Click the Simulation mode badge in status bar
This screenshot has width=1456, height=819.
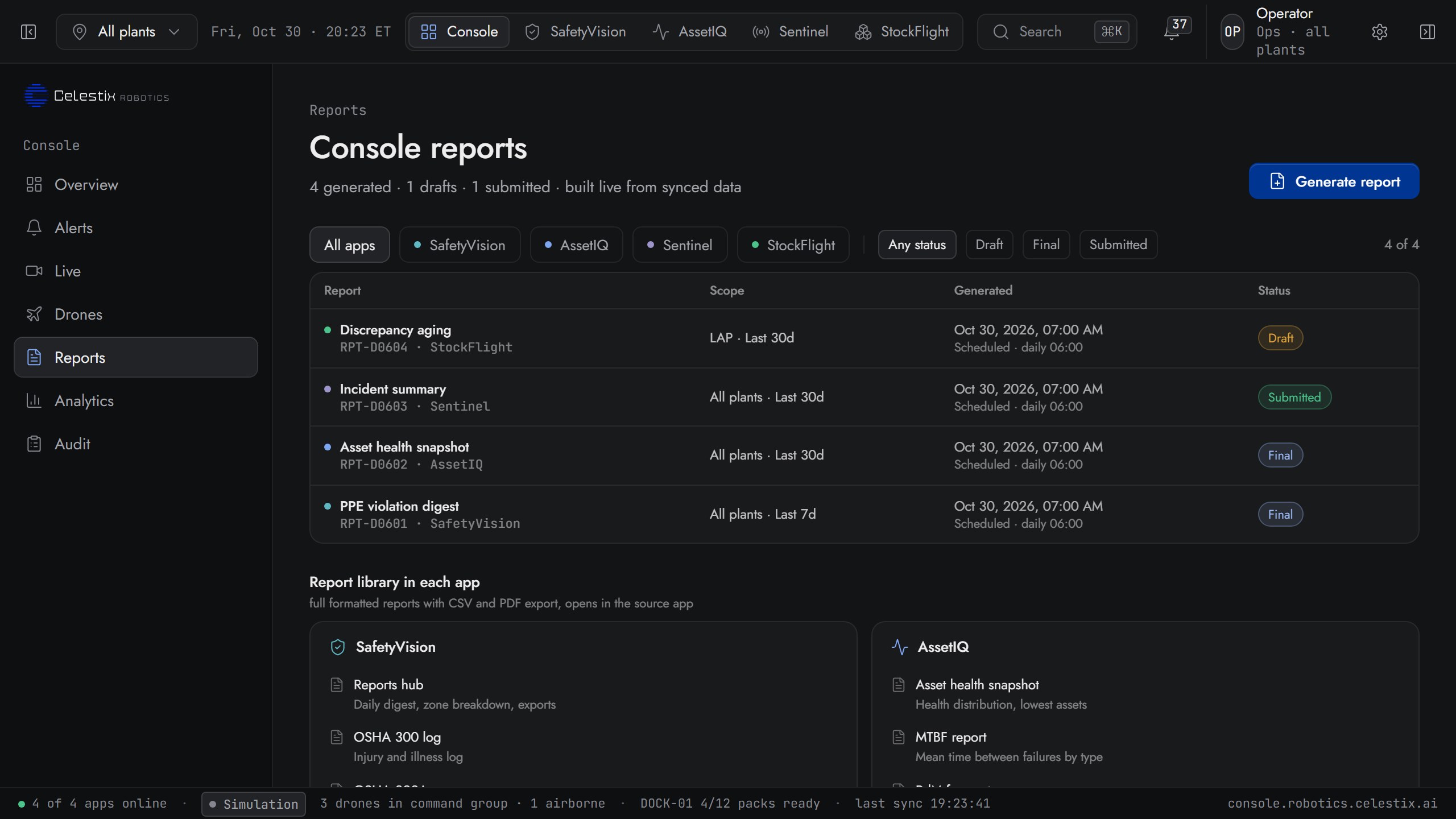click(x=254, y=804)
